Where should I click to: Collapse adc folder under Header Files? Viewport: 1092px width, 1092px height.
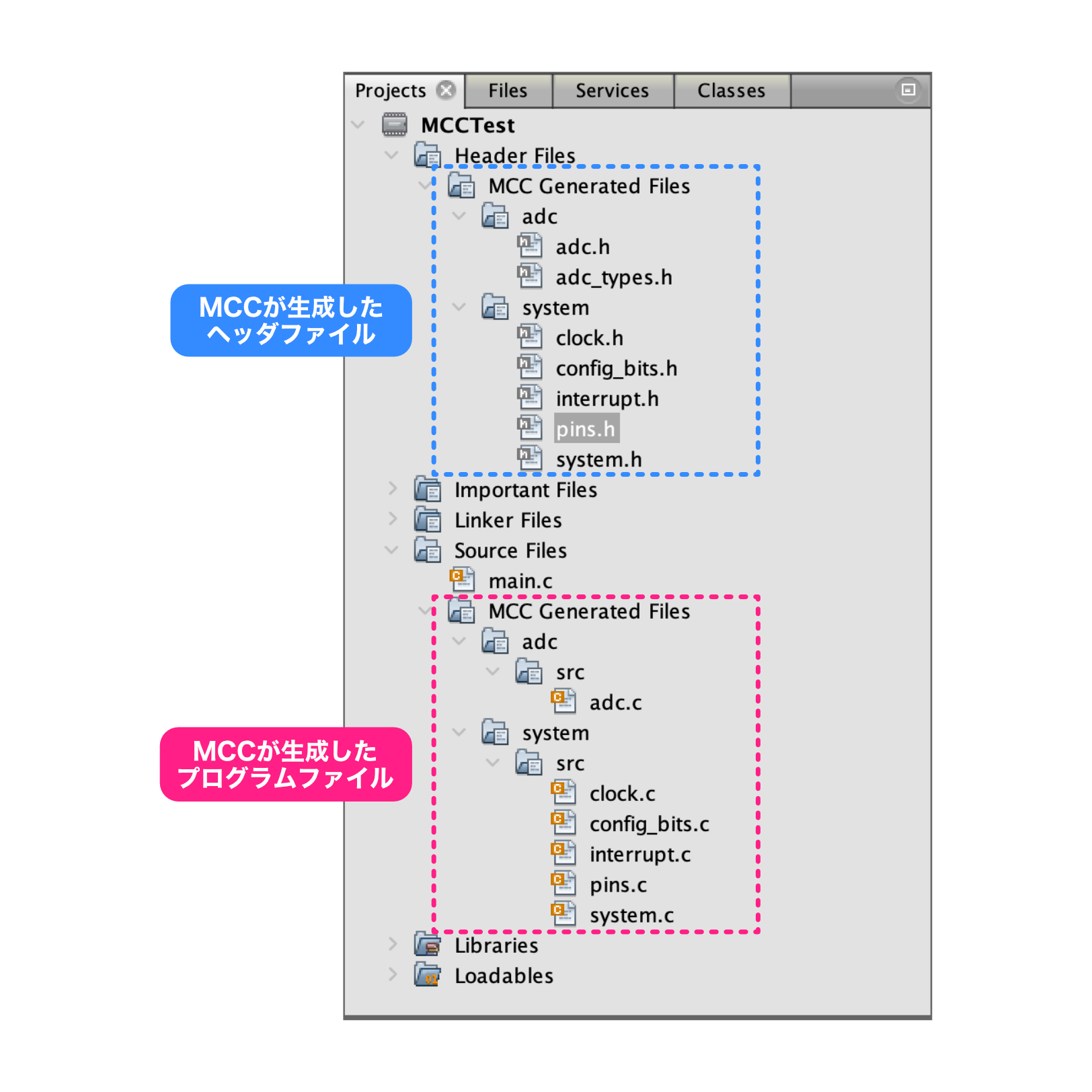coord(459,216)
